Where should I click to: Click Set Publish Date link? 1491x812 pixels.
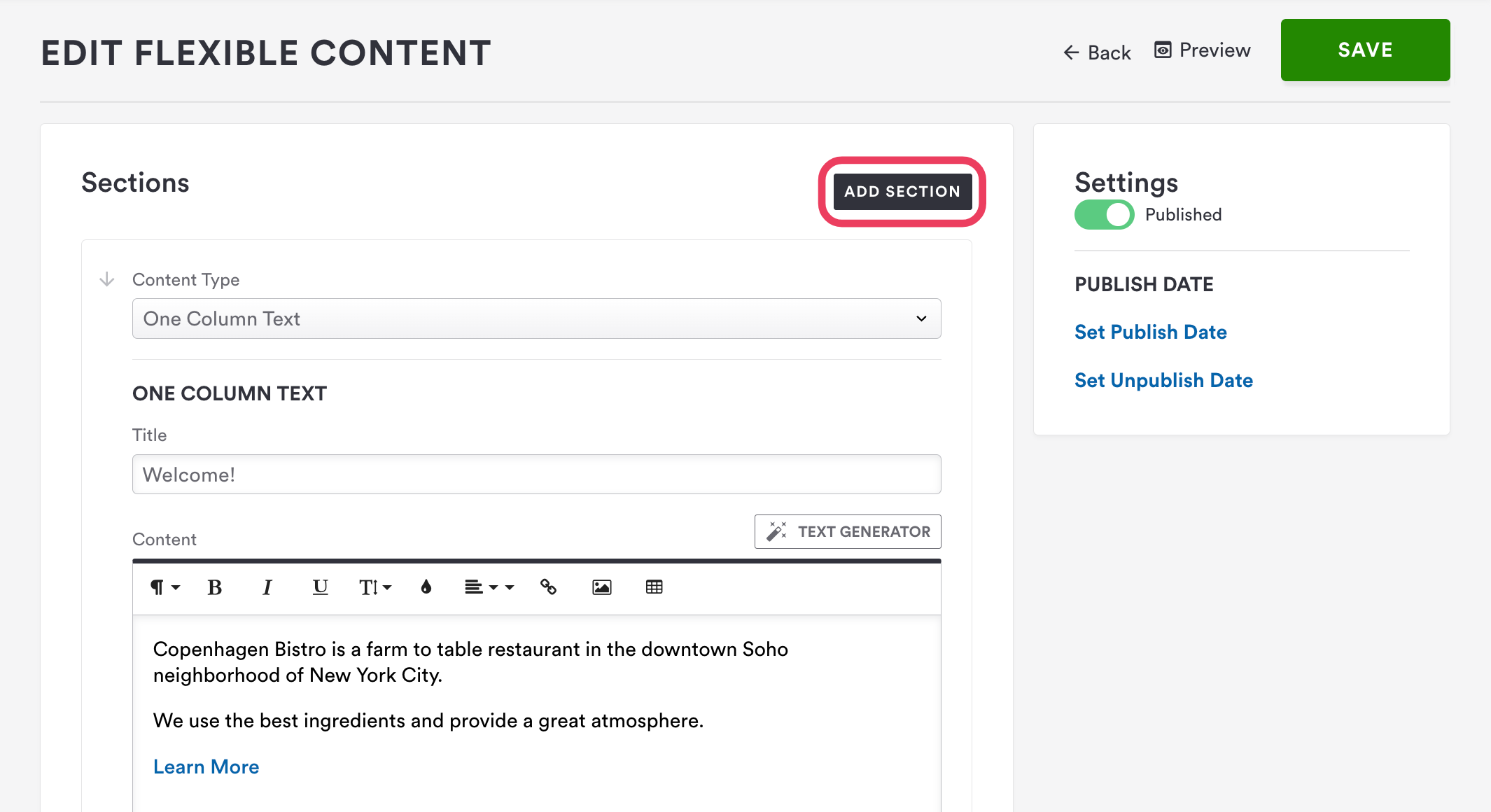1150,332
